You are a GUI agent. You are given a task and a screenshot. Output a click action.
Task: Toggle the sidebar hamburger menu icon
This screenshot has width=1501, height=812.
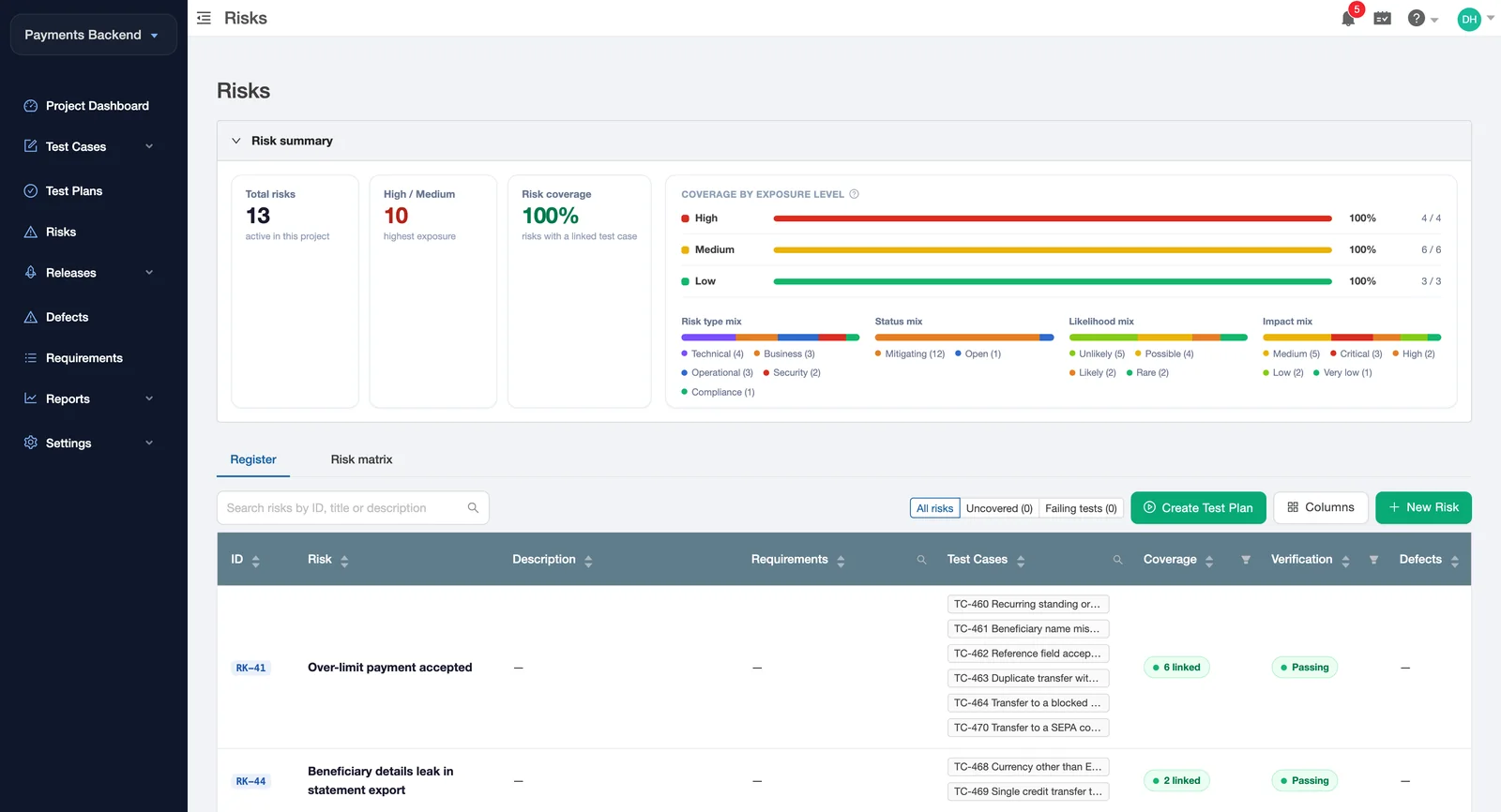tap(204, 19)
